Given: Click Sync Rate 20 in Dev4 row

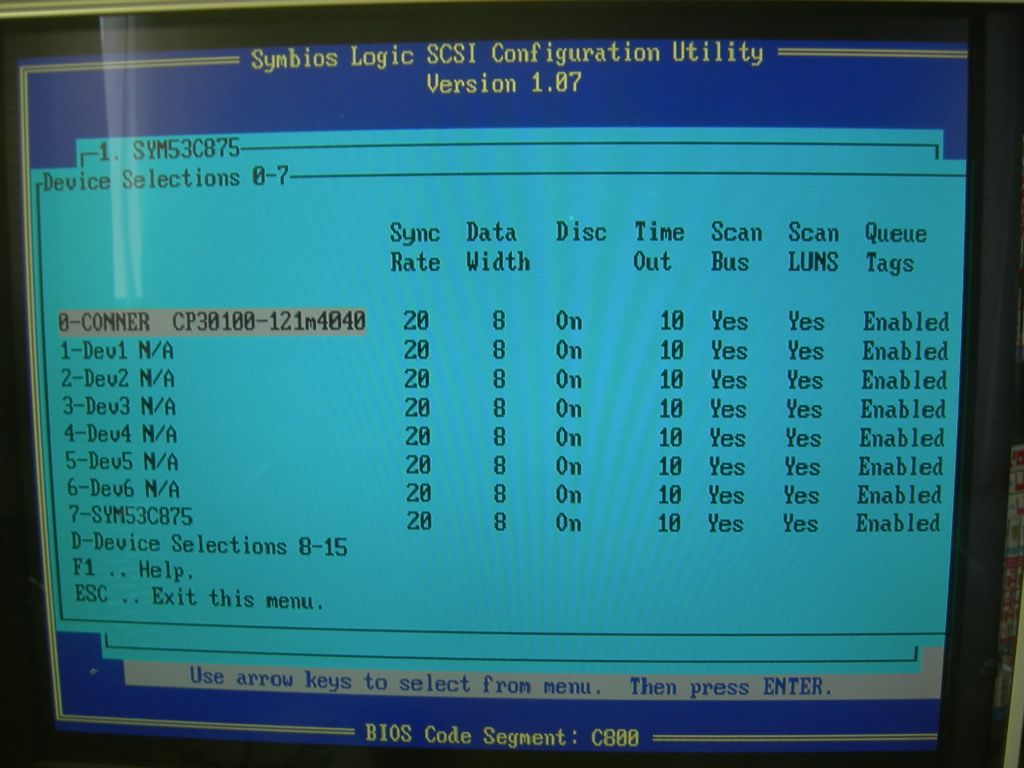Looking at the screenshot, I should (417, 436).
